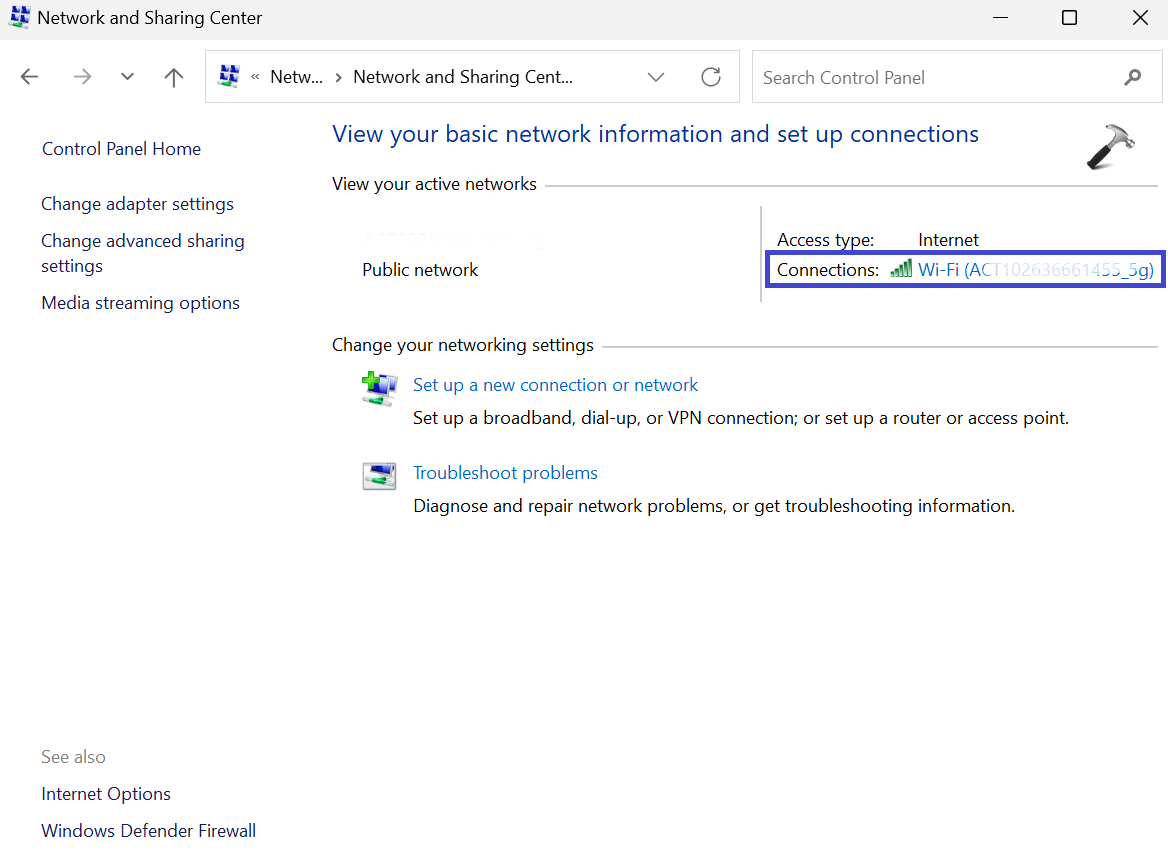1168x865 pixels.
Task: Open the recent locations chevron dropdown
Action: (127, 77)
